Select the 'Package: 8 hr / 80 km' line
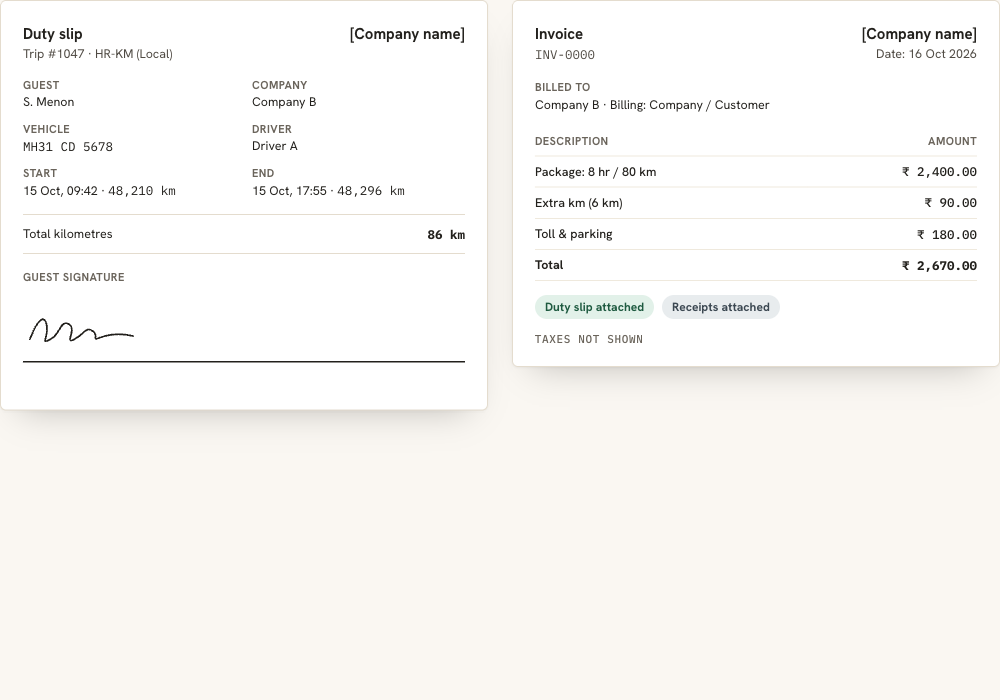This screenshot has width=1000, height=700. [x=595, y=172]
